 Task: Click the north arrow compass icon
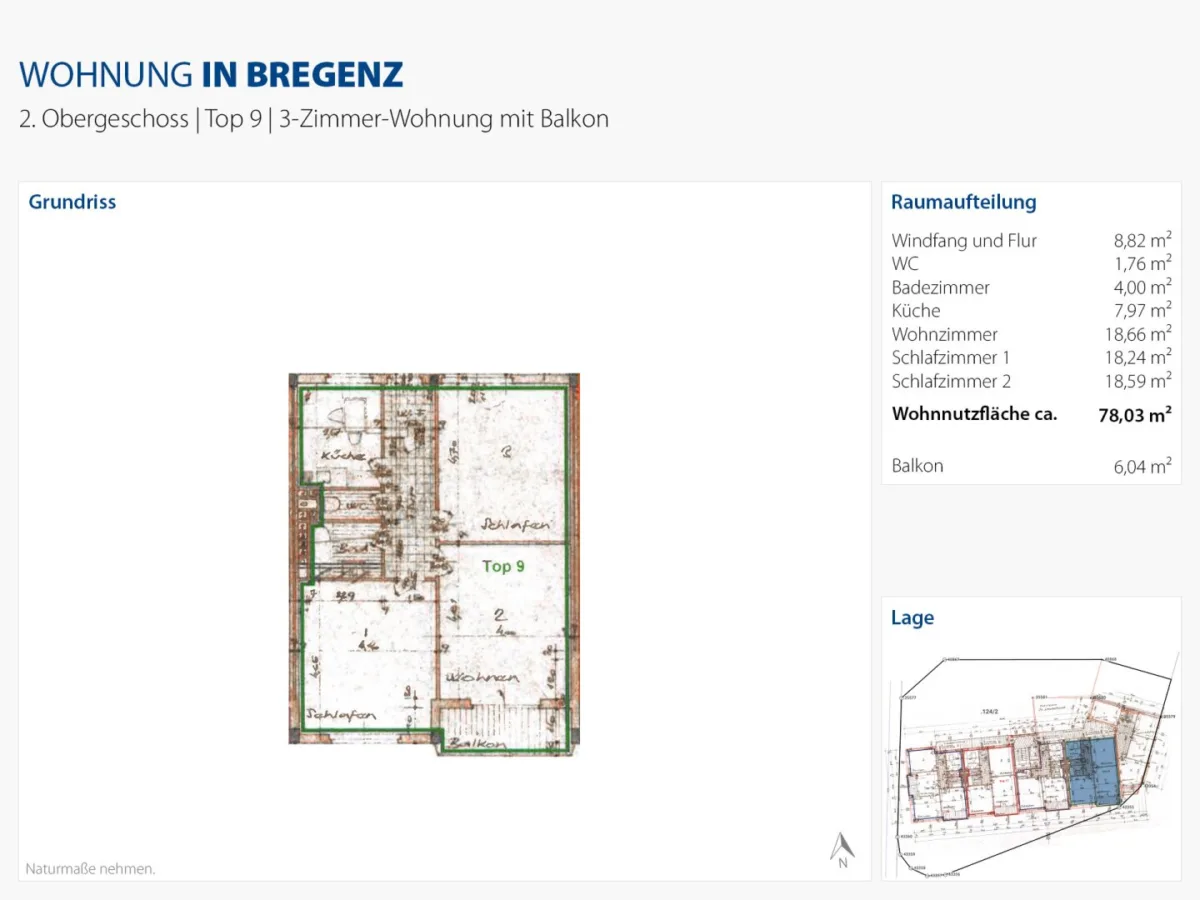coord(842,850)
